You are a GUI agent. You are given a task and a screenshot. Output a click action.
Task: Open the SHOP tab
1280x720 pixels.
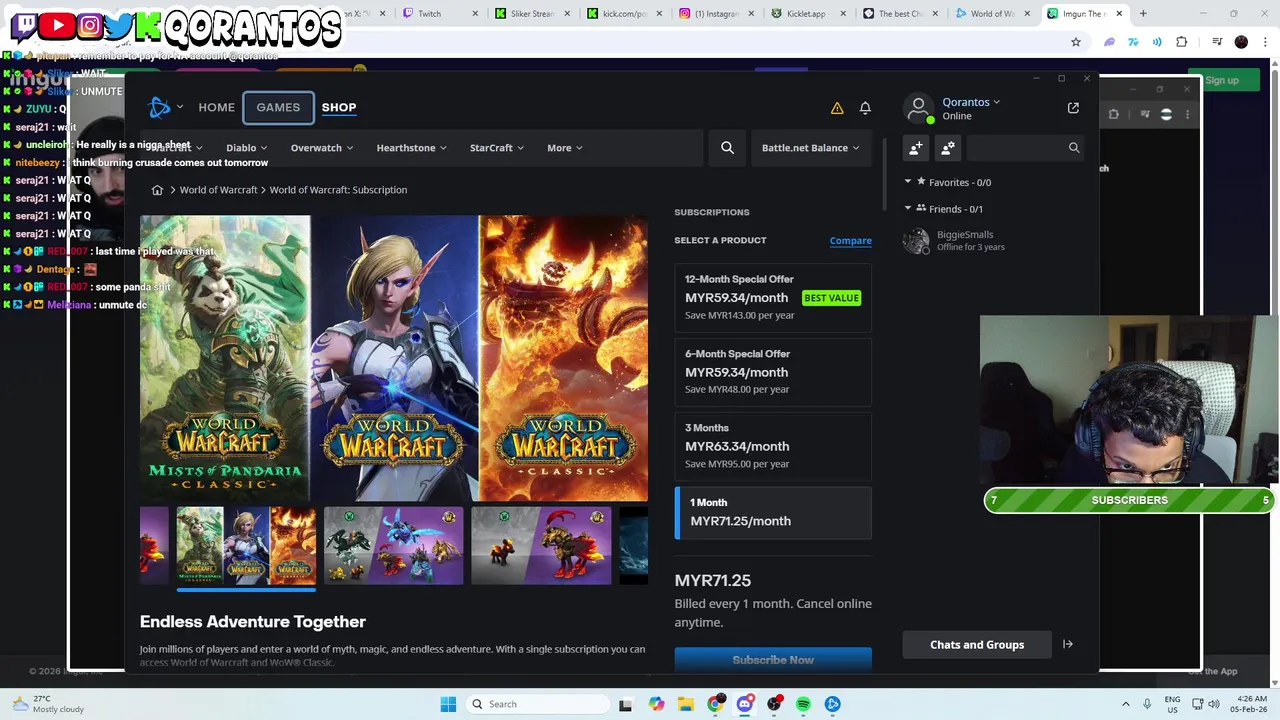[x=339, y=107]
